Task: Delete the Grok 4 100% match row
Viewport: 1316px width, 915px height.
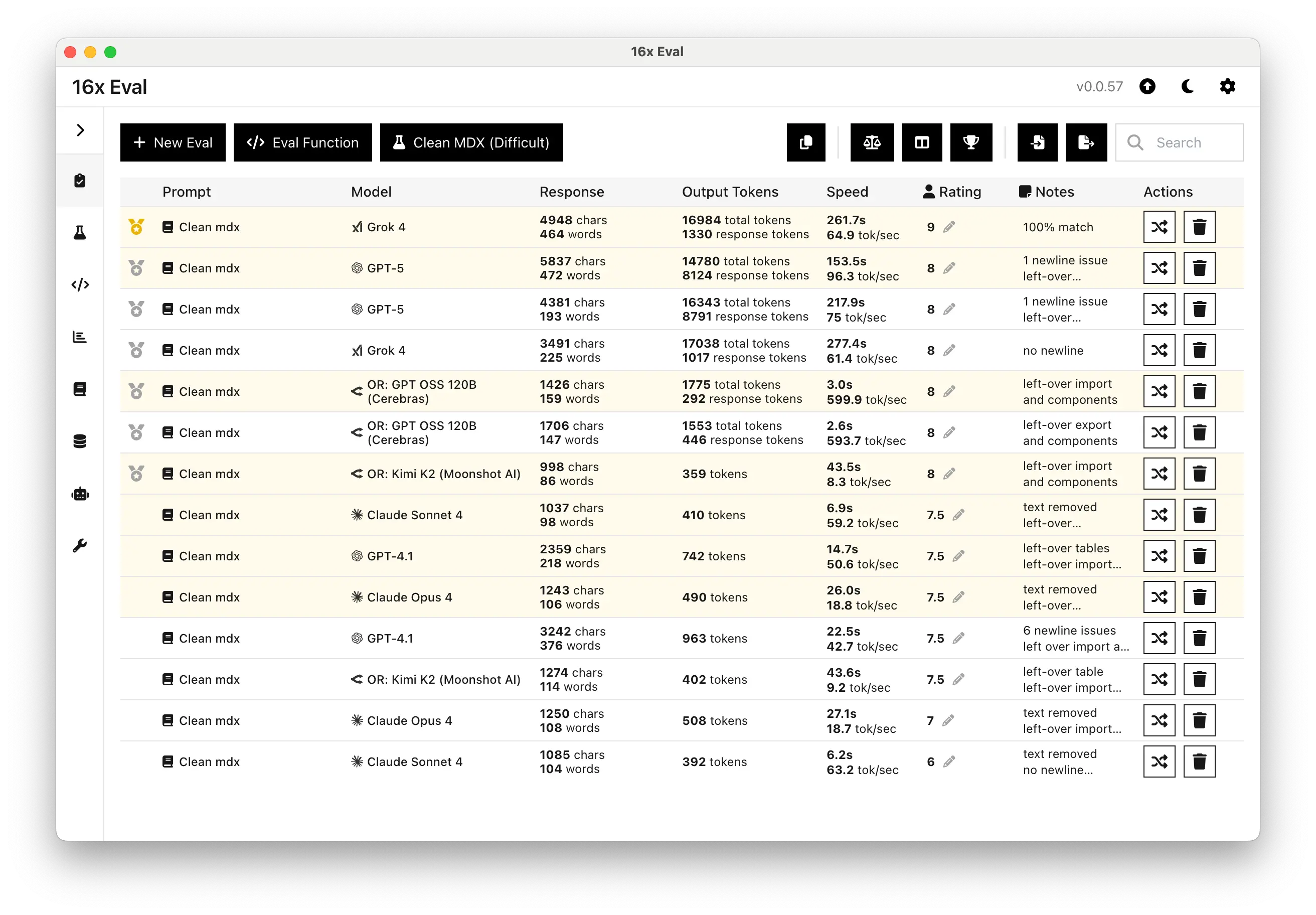Action: 1199,227
